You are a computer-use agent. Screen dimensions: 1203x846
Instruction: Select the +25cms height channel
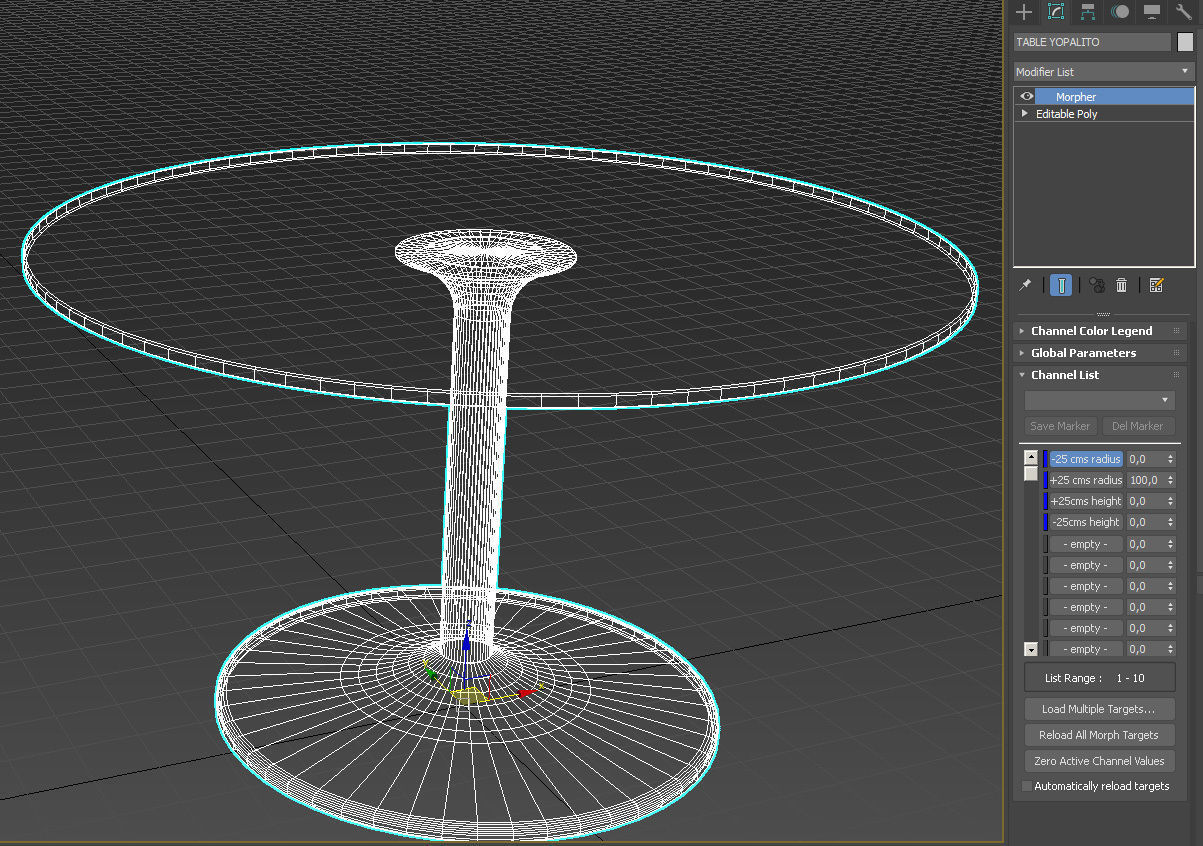click(1085, 501)
